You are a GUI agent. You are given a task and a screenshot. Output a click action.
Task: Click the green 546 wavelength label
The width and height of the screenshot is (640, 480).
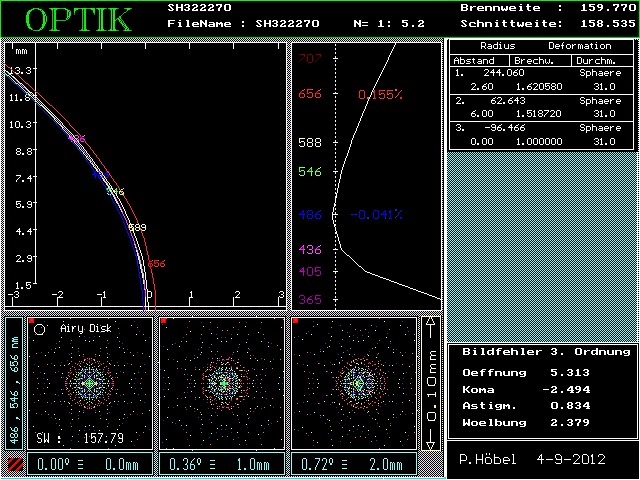(x=310, y=172)
